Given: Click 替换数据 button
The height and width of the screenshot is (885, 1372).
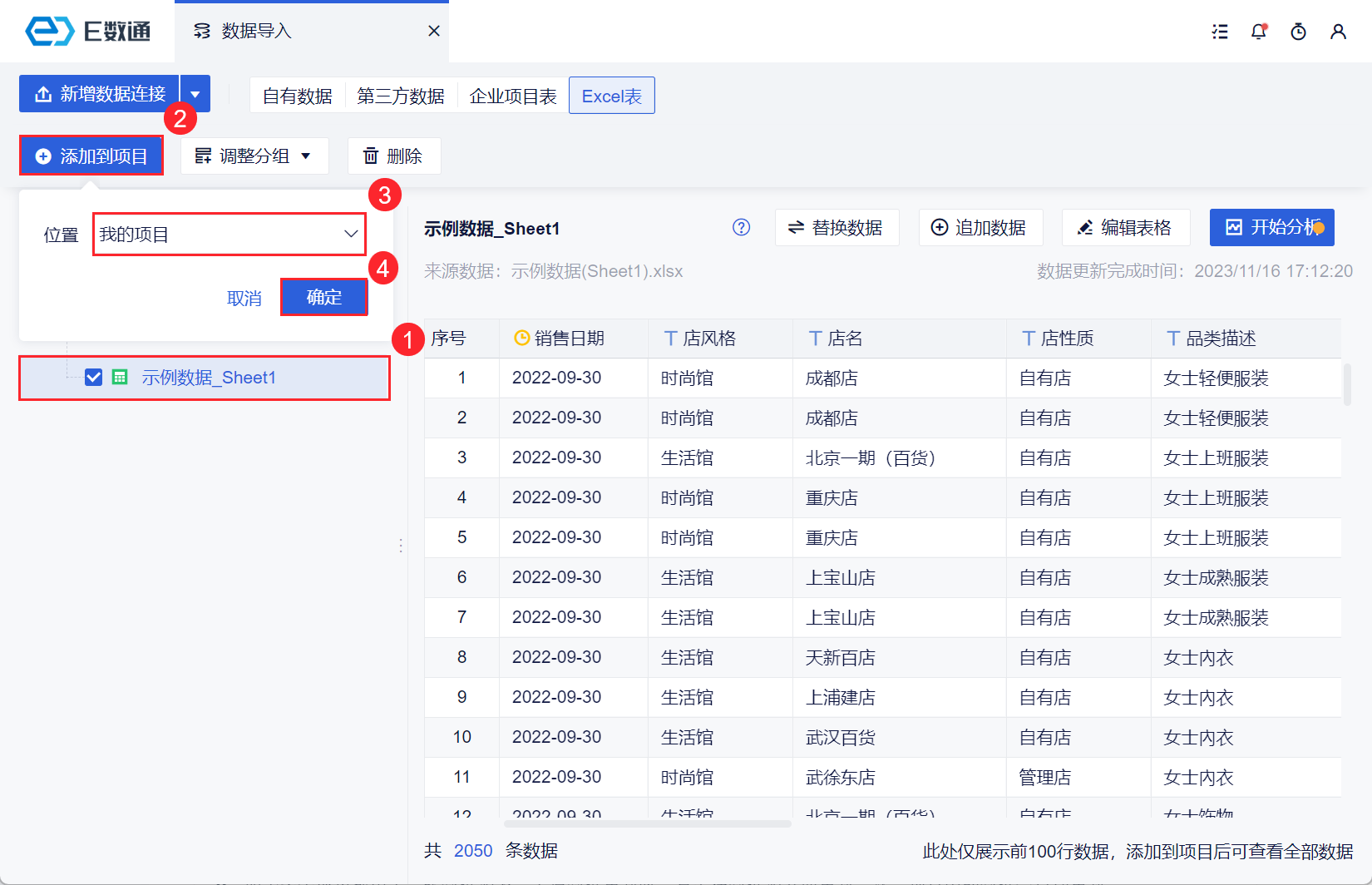Looking at the screenshot, I should (837, 227).
